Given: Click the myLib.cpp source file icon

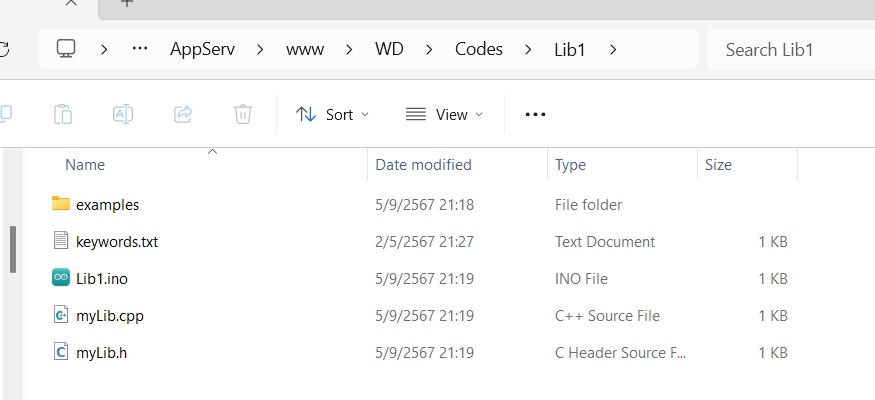Looking at the screenshot, I should (60, 315).
